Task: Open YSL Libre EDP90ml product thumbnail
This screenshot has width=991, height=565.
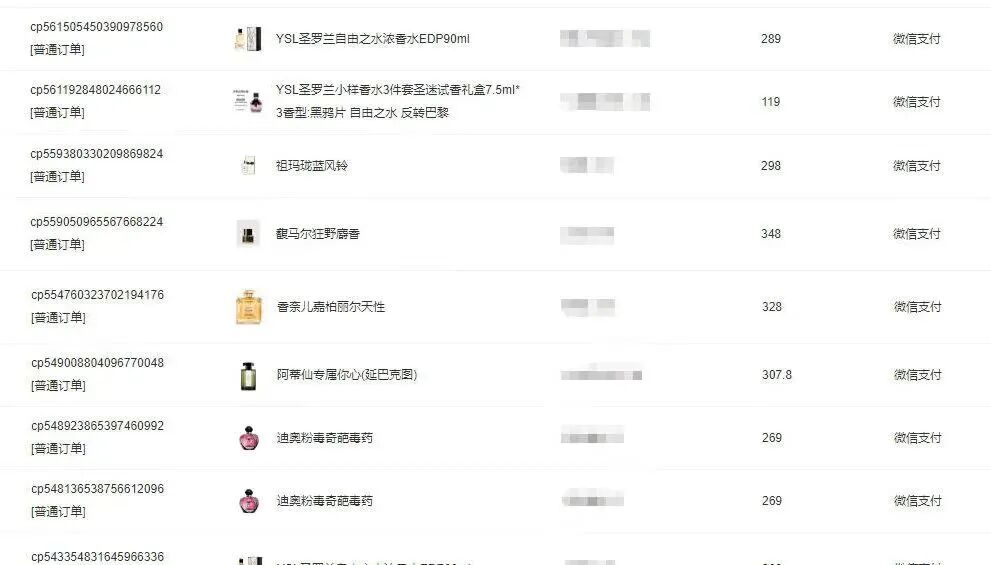Action: (x=248, y=39)
